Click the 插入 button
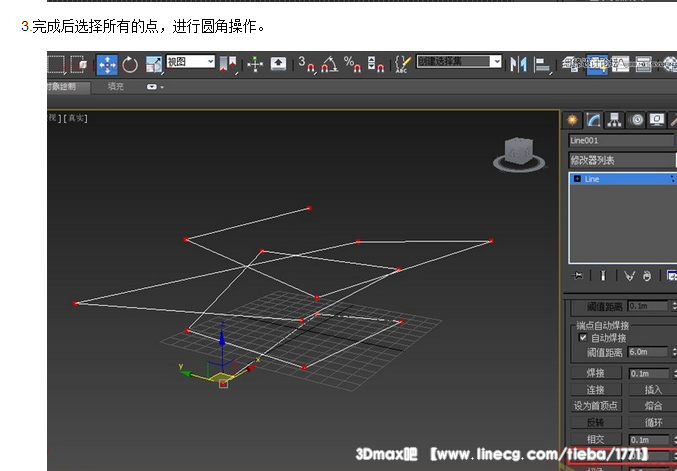The width and height of the screenshot is (677, 471). click(x=653, y=389)
